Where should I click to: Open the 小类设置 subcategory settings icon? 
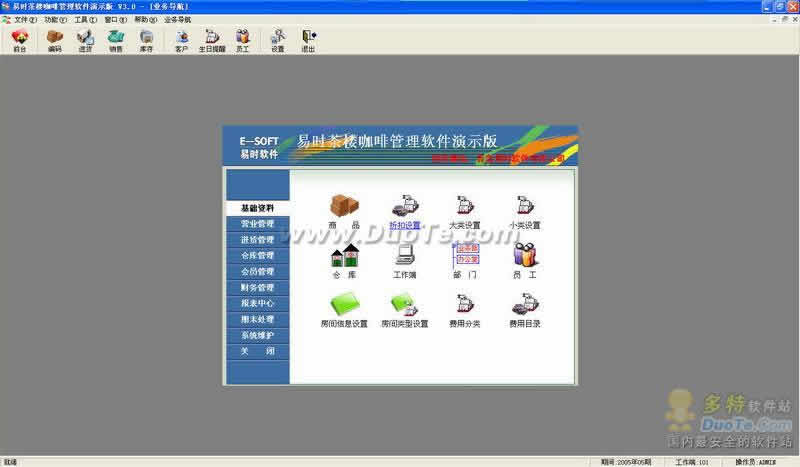coord(525,206)
